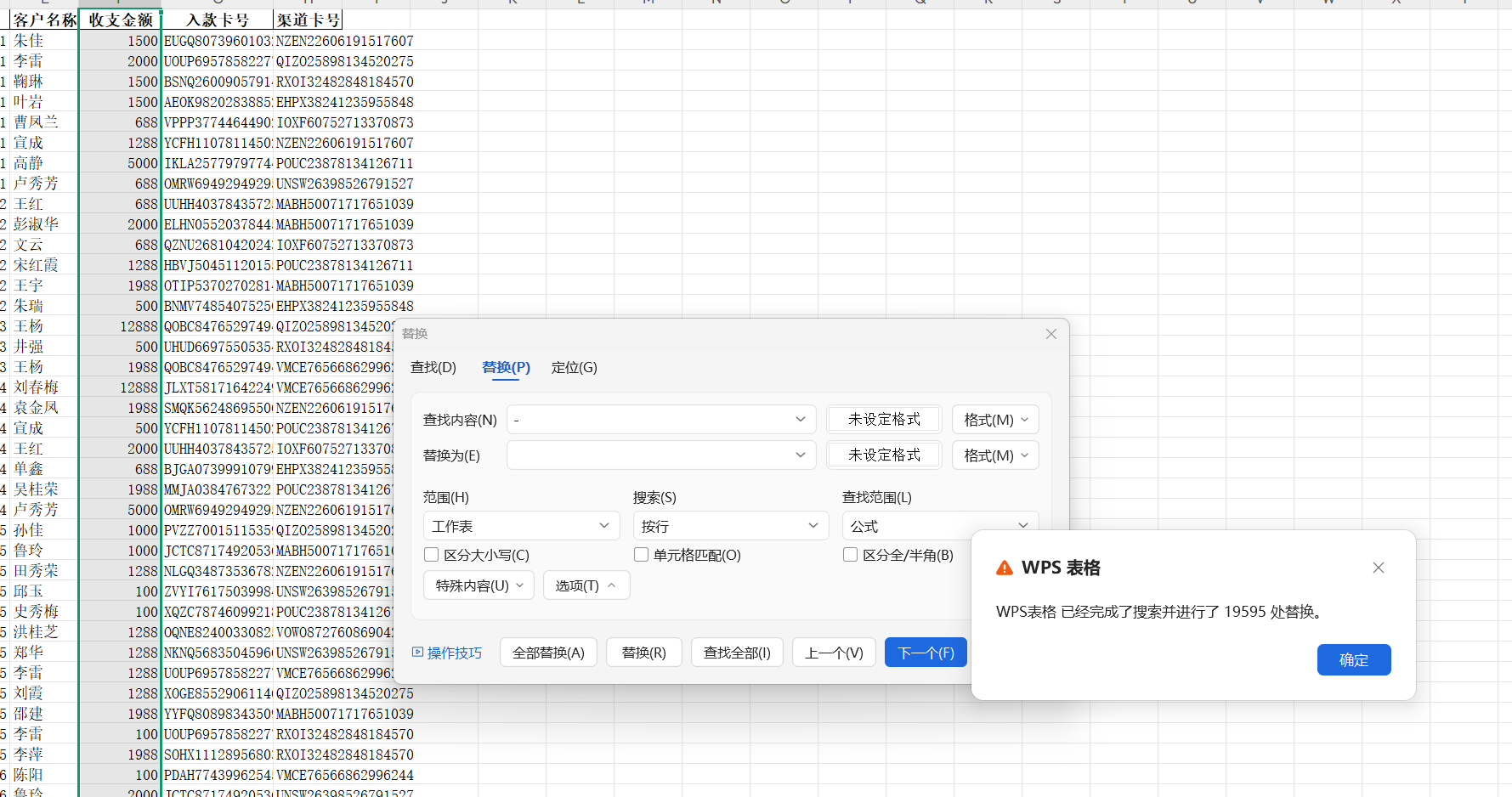Select the 收支金额 header cell
The height and width of the screenshot is (797, 1512).
click(x=120, y=20)
